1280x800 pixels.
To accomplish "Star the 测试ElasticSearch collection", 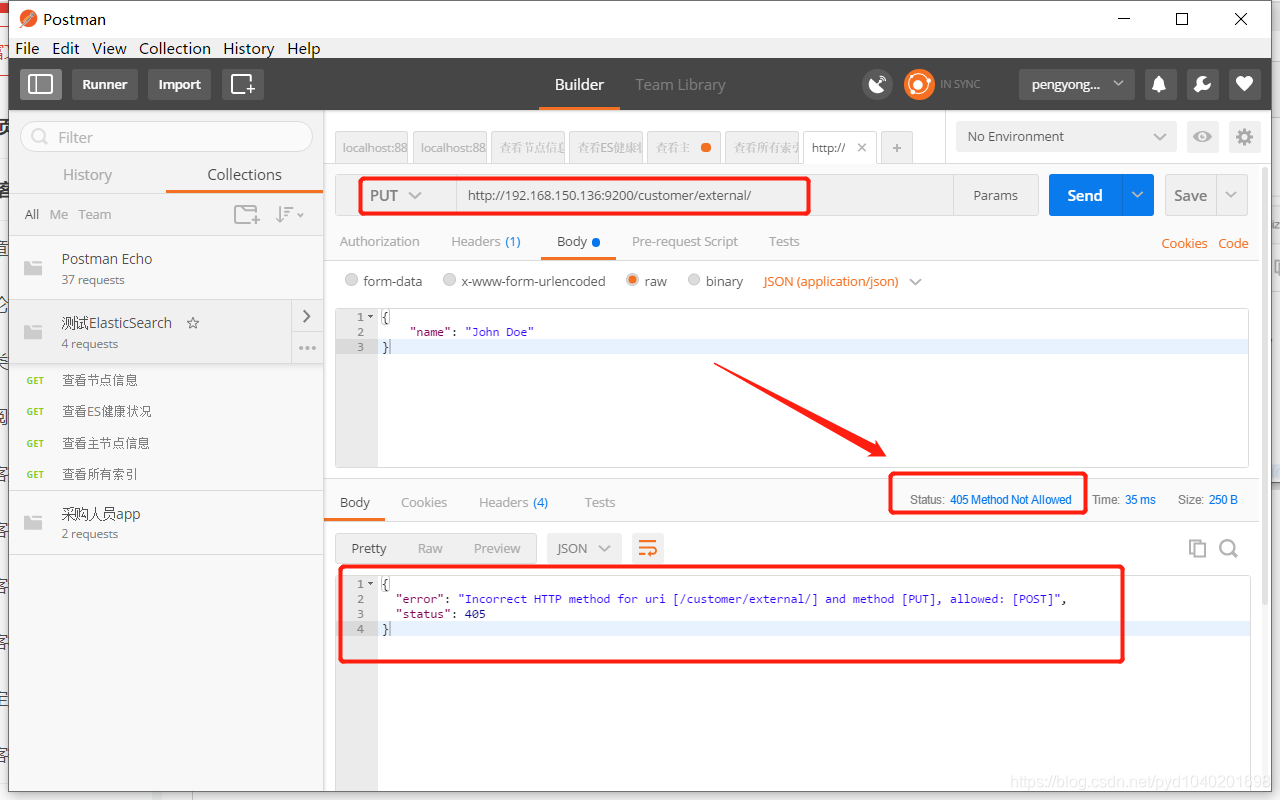I will 193,323.
